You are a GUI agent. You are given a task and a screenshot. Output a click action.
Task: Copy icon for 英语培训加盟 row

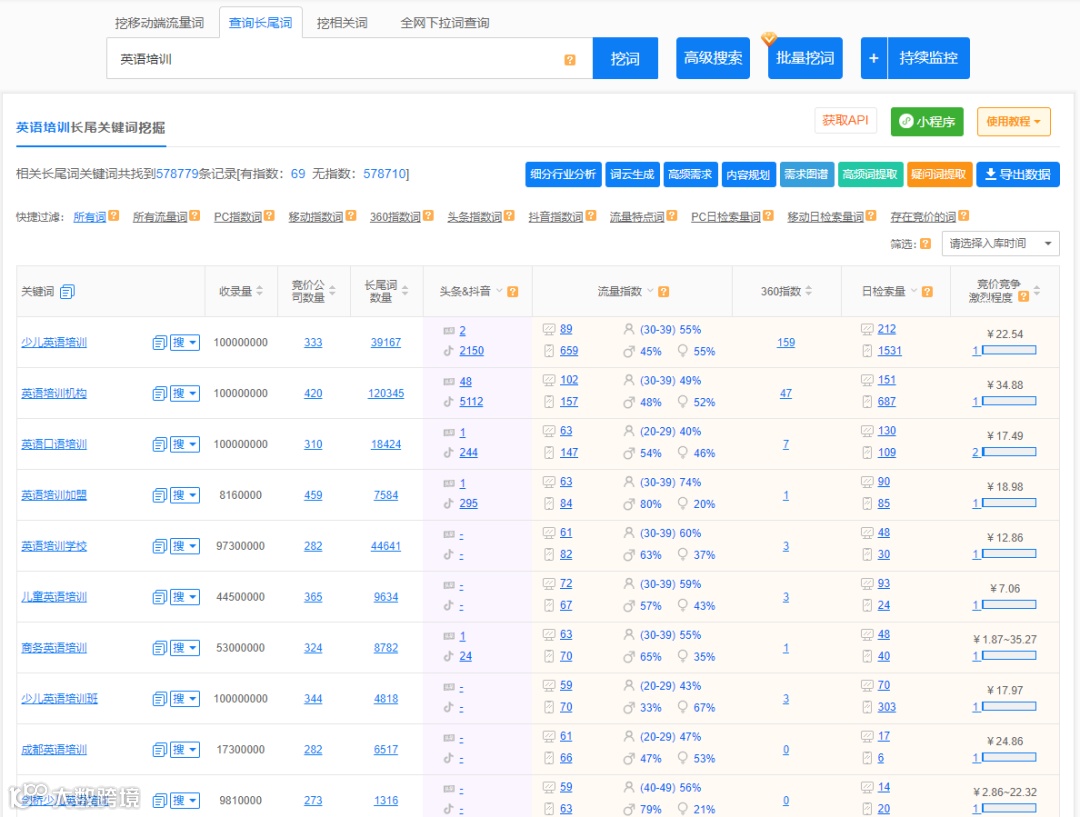coord(159,495)
